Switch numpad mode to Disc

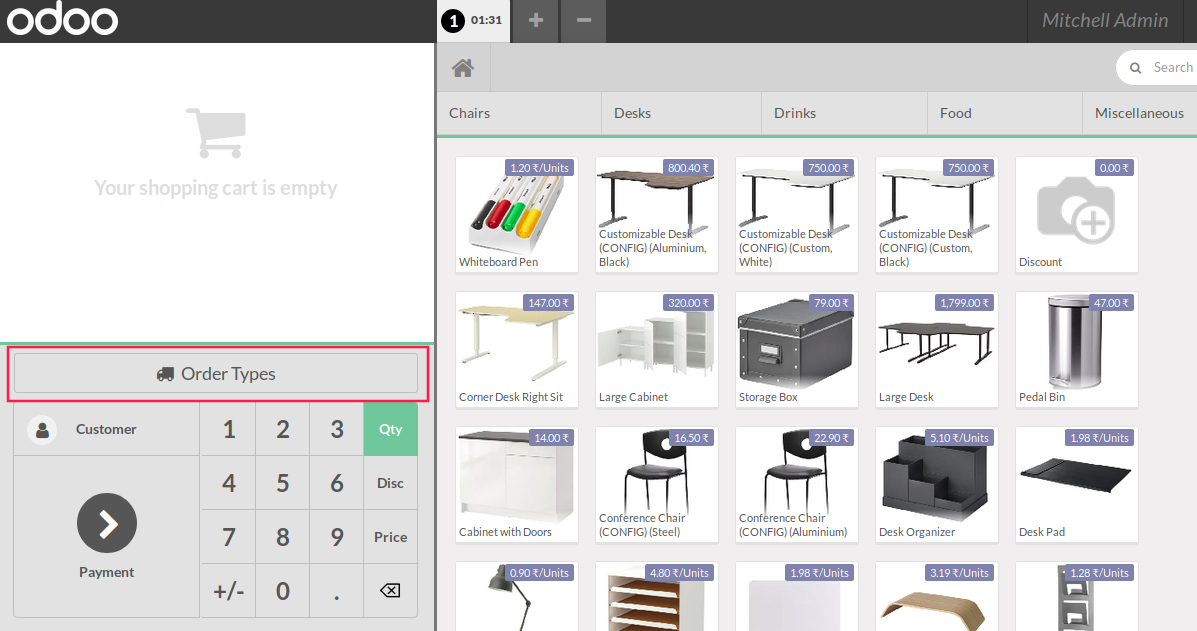[x=390, y=483]
